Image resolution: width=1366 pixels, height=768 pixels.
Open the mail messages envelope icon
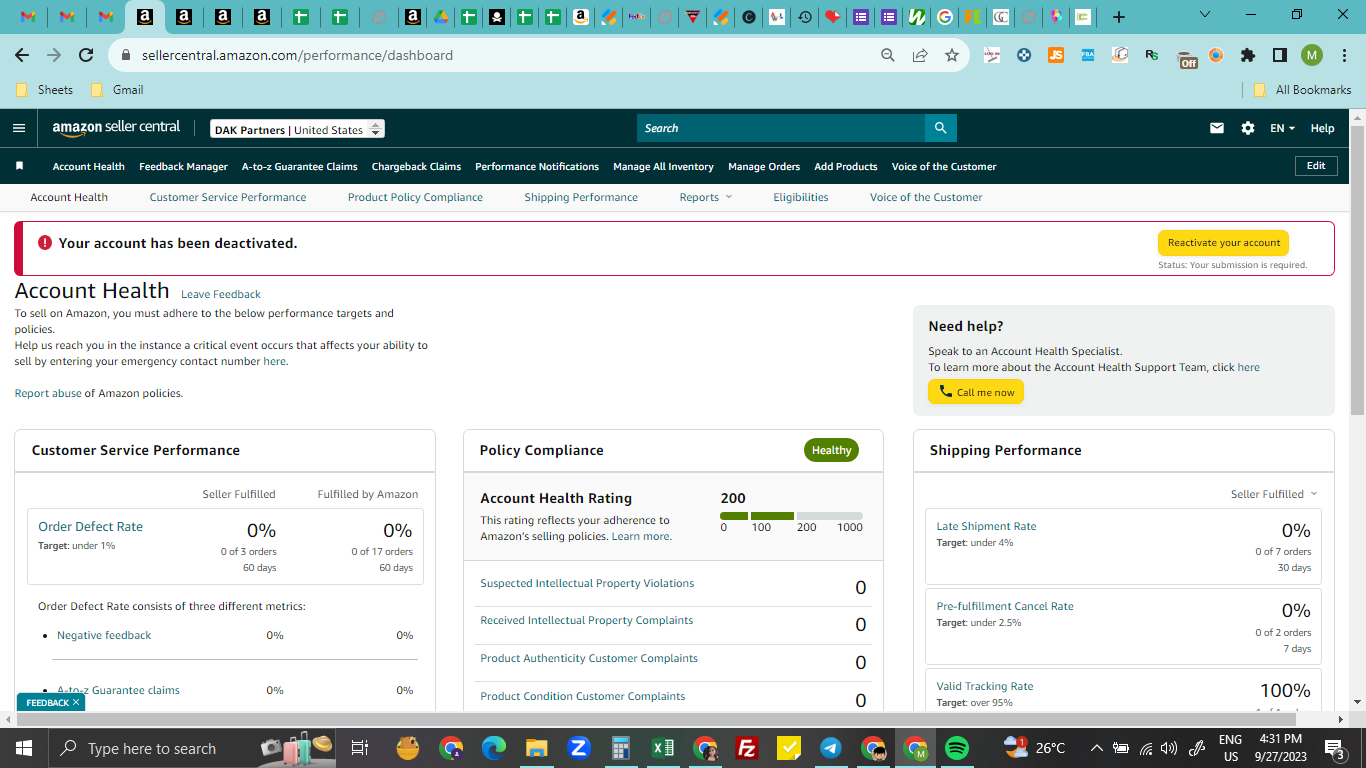coord(1217,128)
